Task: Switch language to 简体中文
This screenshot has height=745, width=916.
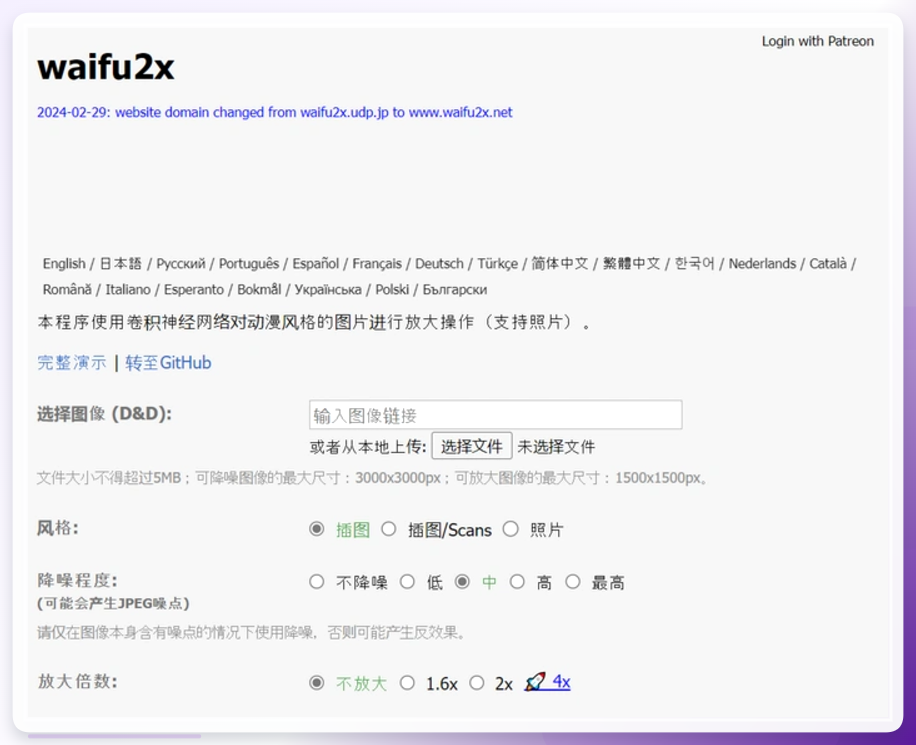Action: [560, 264]
